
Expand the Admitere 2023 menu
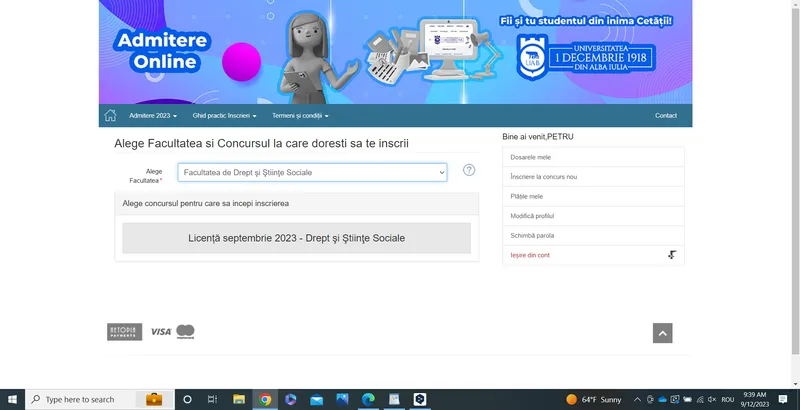[x=153, y=116]
